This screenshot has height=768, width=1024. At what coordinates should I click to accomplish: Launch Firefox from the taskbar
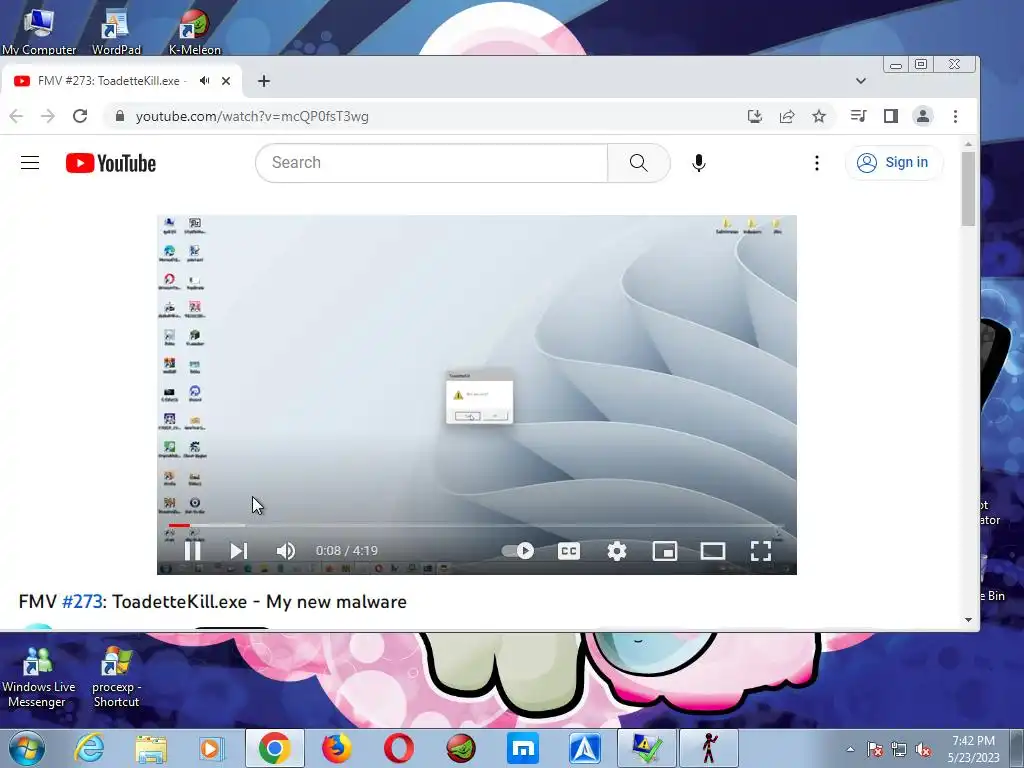(337, 748)
